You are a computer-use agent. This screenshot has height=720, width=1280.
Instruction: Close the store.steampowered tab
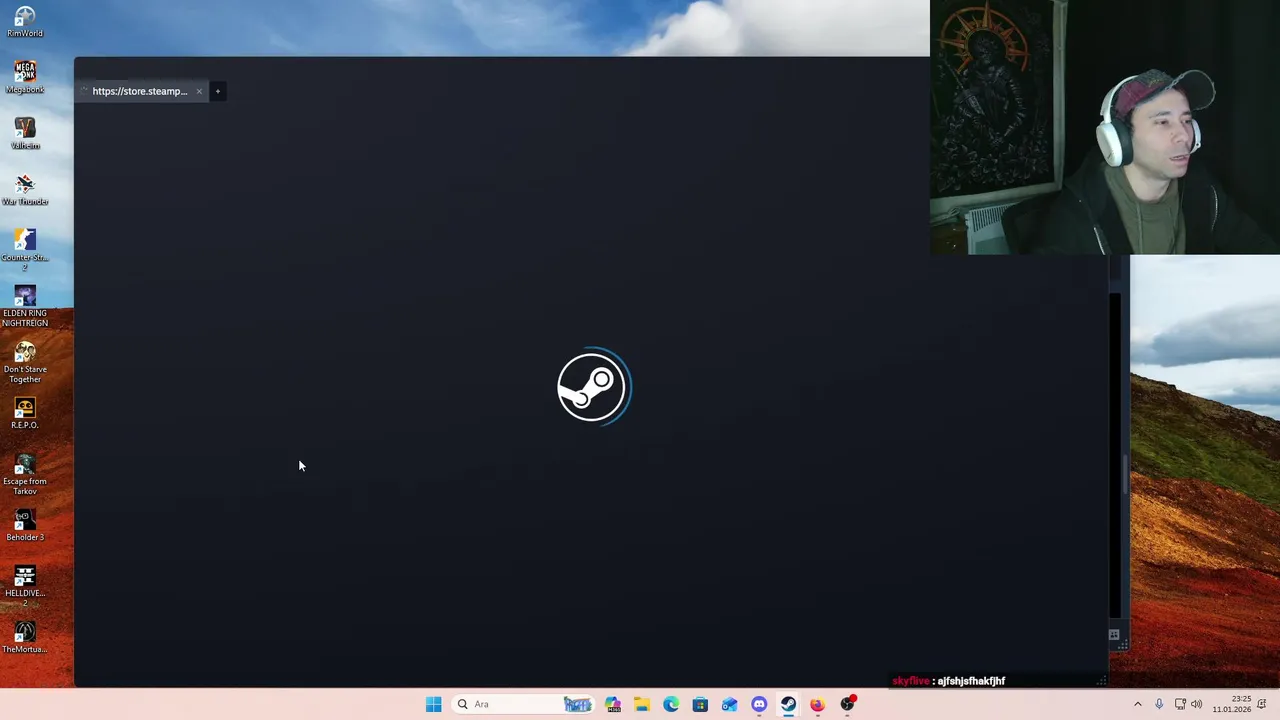point(199,91)
